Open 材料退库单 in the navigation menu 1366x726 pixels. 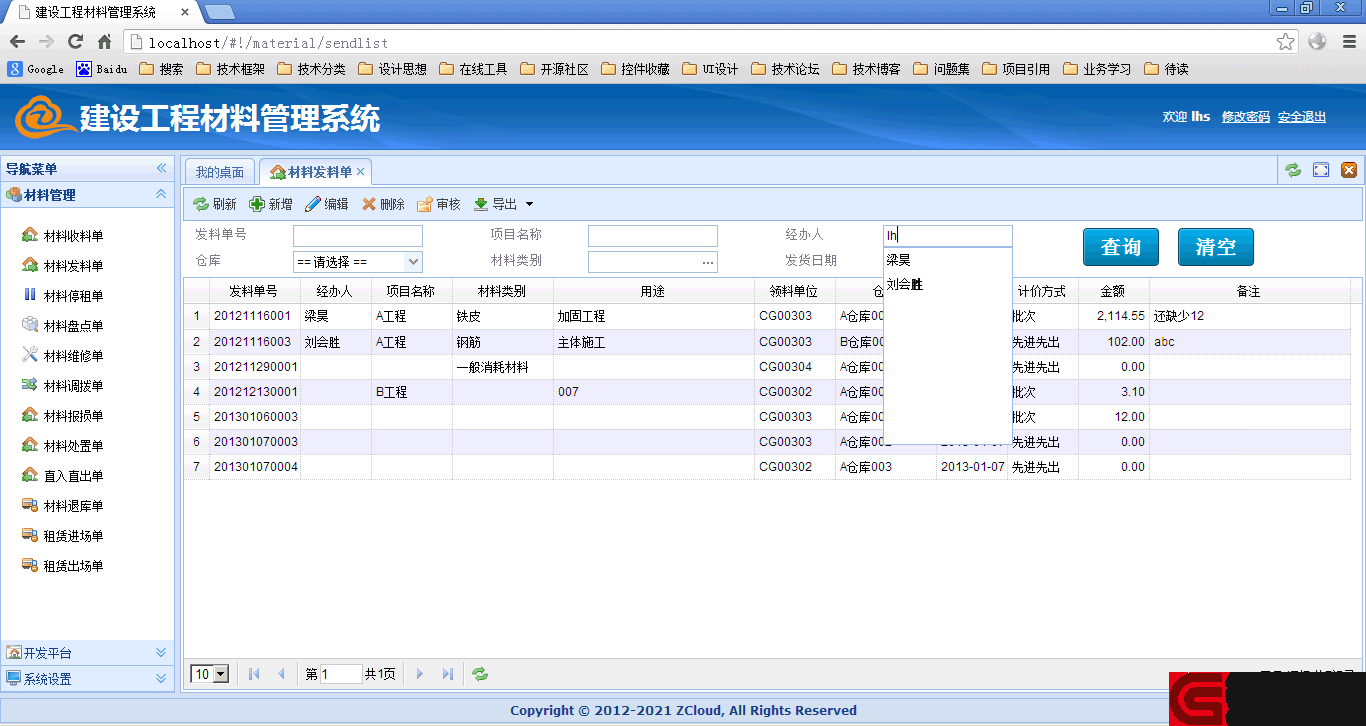point(62,506)
